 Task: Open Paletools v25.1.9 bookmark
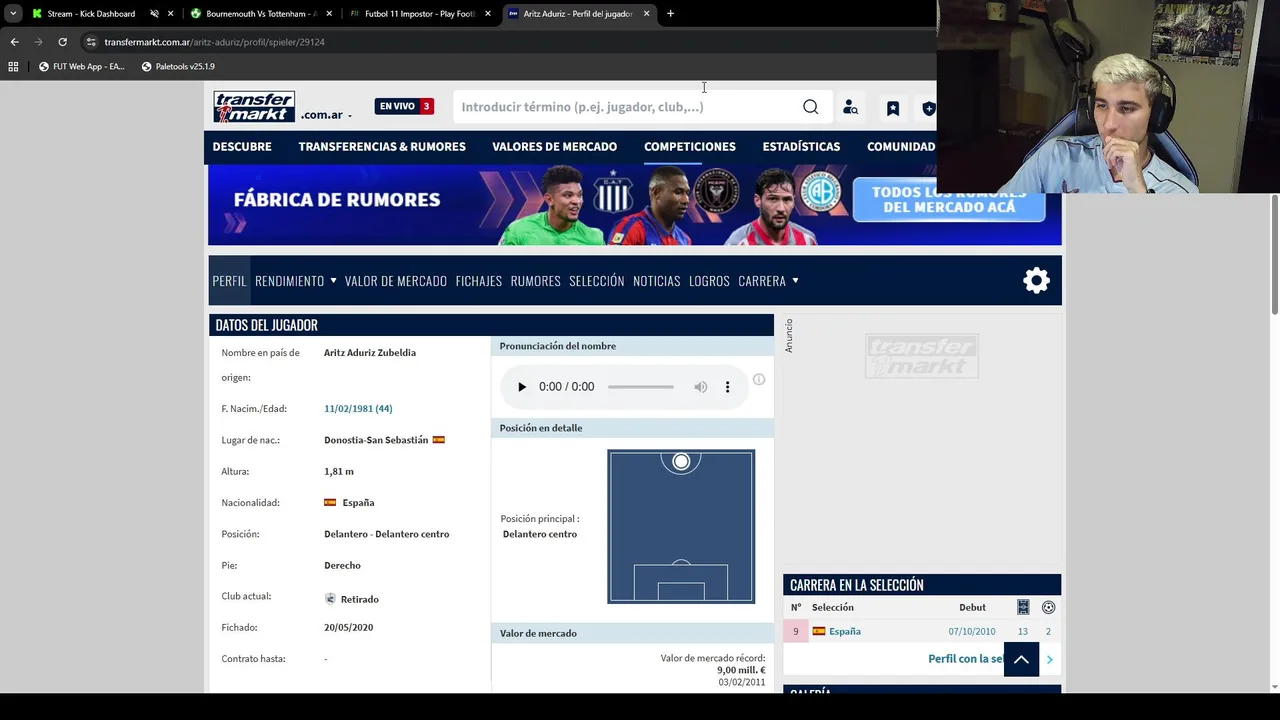point(178,67)
